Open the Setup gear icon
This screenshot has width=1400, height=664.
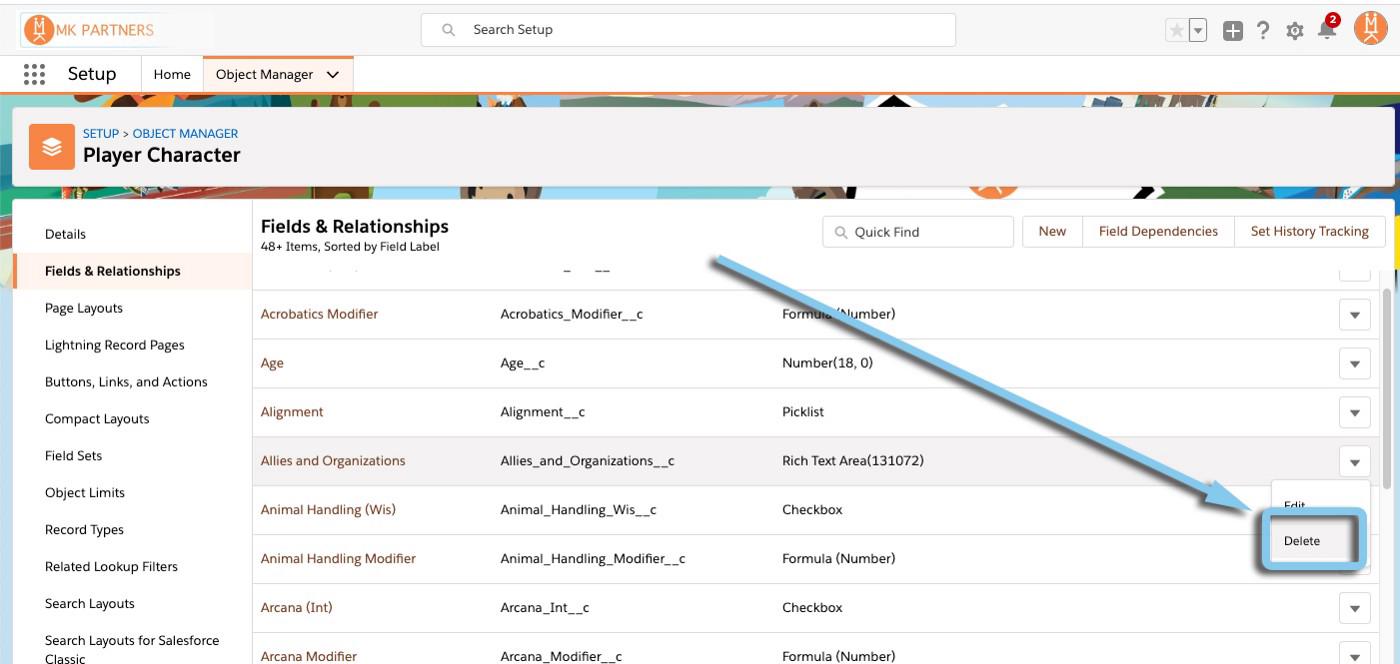1294,31
